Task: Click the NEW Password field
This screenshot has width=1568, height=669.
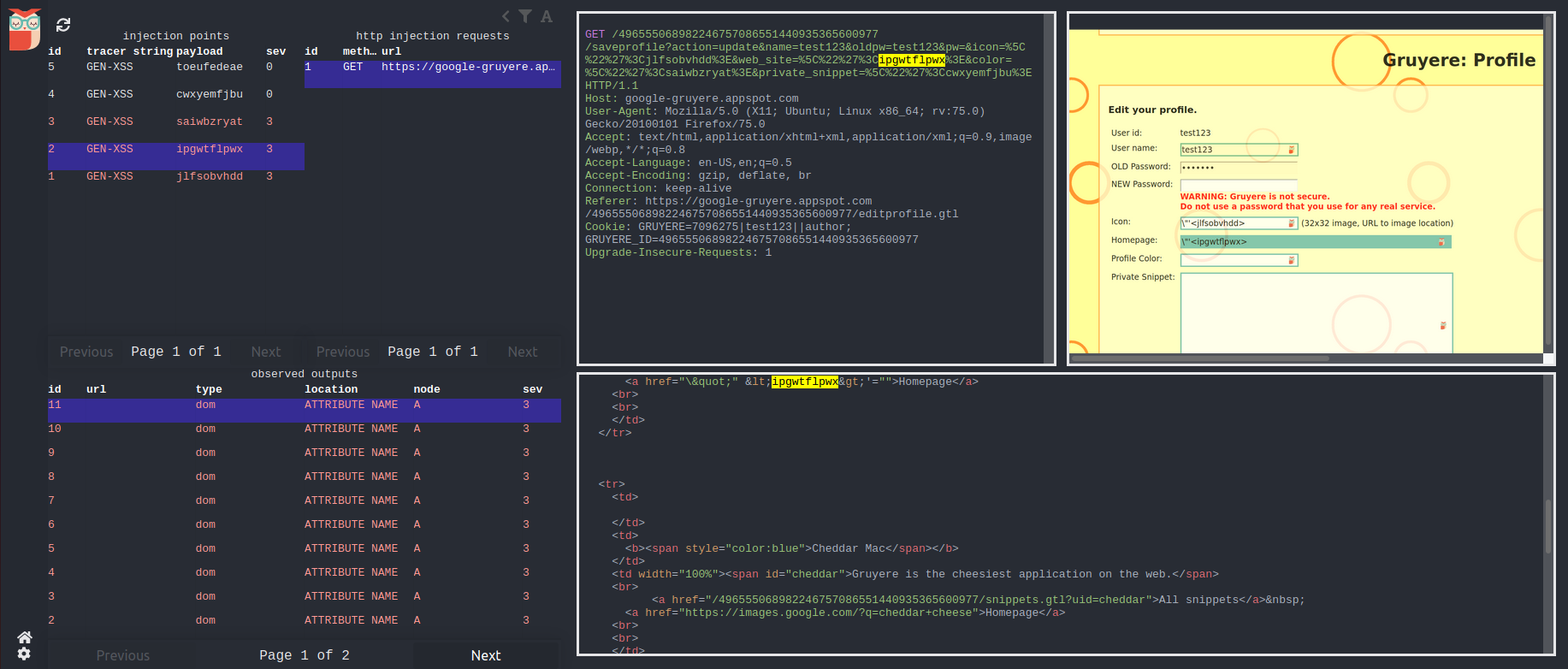Action: point(1239,185)
